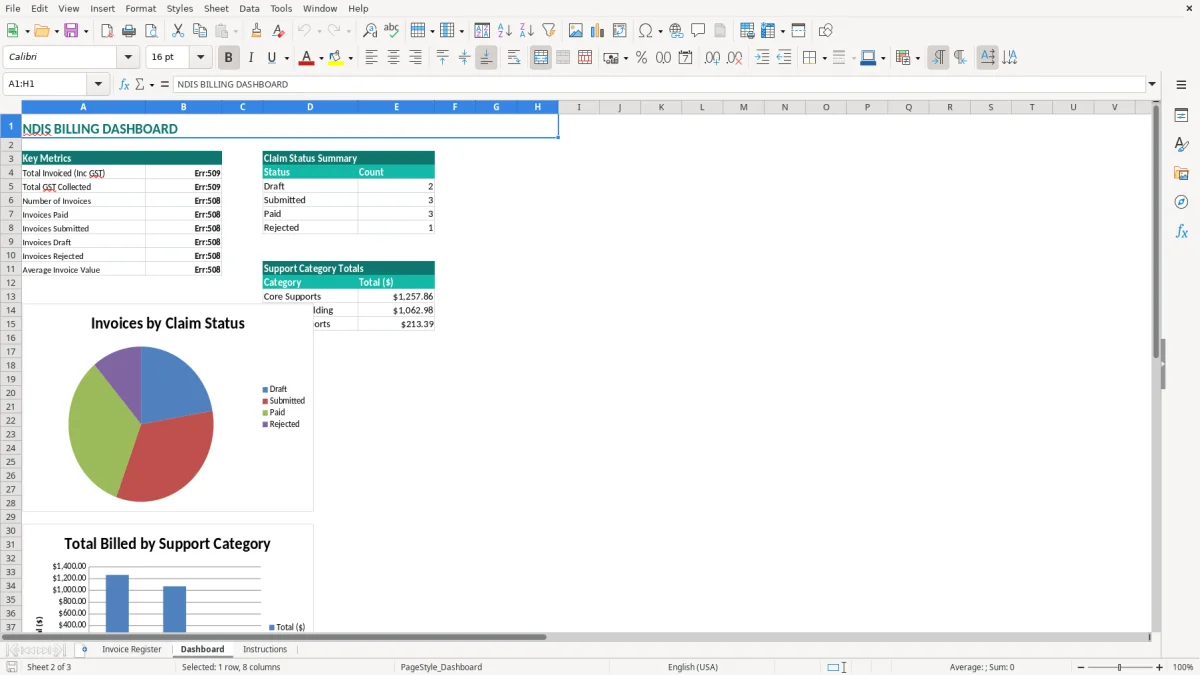Toggle print preview

tap(150, 31)
